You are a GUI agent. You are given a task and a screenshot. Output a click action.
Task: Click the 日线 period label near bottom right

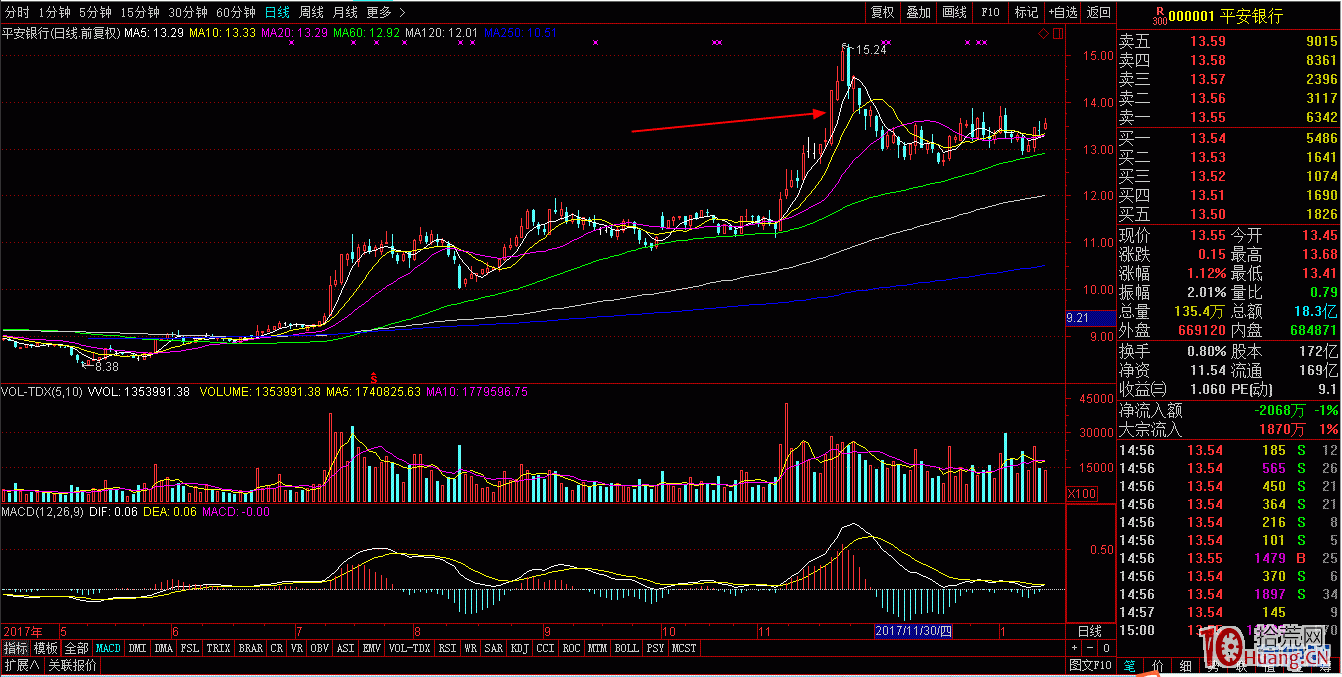1089,632
